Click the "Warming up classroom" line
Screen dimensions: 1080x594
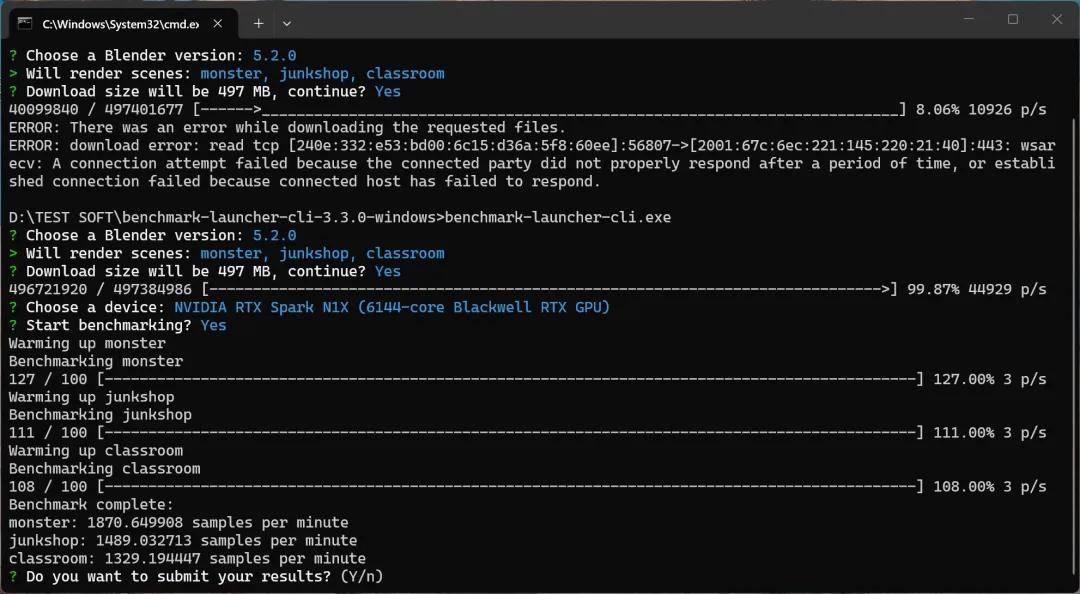[x=96, y=451]
